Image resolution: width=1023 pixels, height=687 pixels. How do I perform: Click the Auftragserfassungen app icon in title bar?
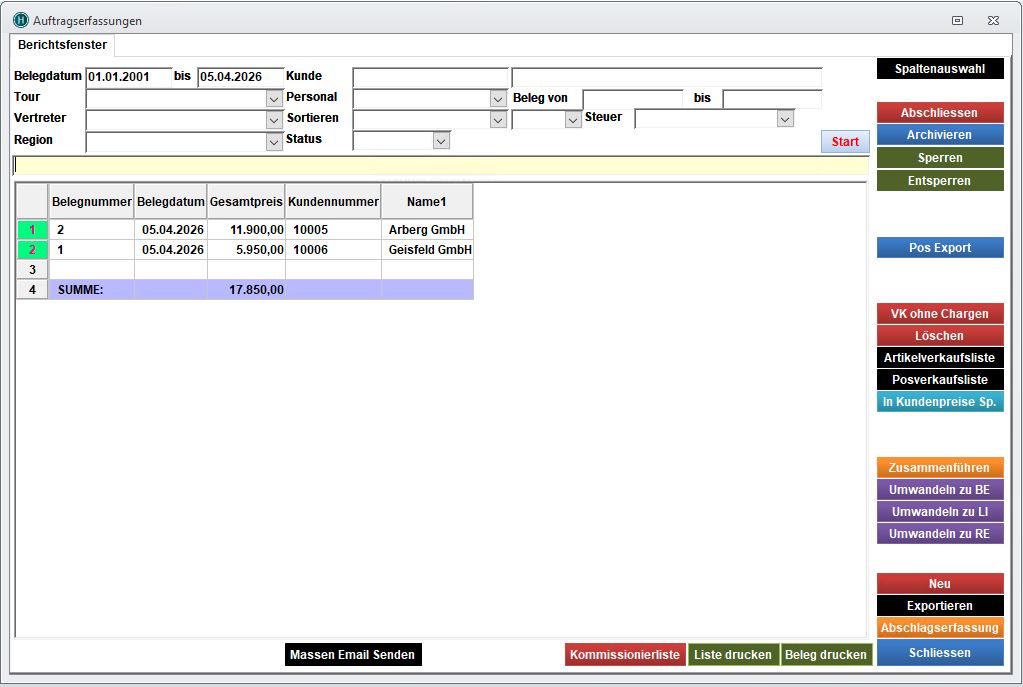coord(20,20)
